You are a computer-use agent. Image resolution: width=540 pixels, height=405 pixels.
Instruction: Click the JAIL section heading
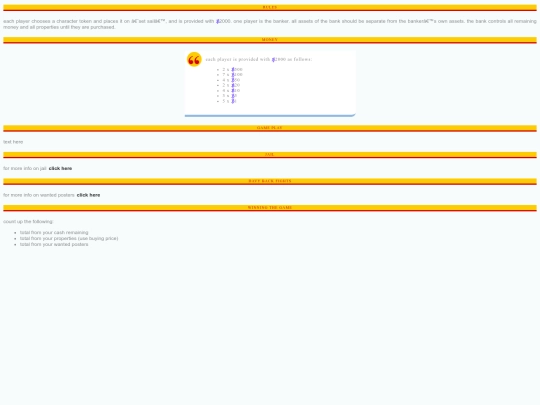[x=270, y=154]
